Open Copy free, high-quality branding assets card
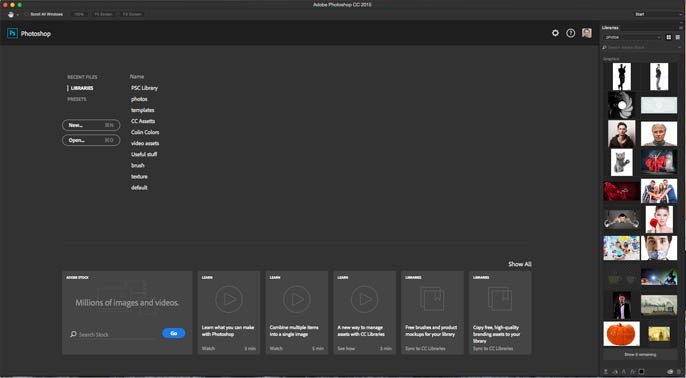The image size is (686, 378). tap(500, 312)
